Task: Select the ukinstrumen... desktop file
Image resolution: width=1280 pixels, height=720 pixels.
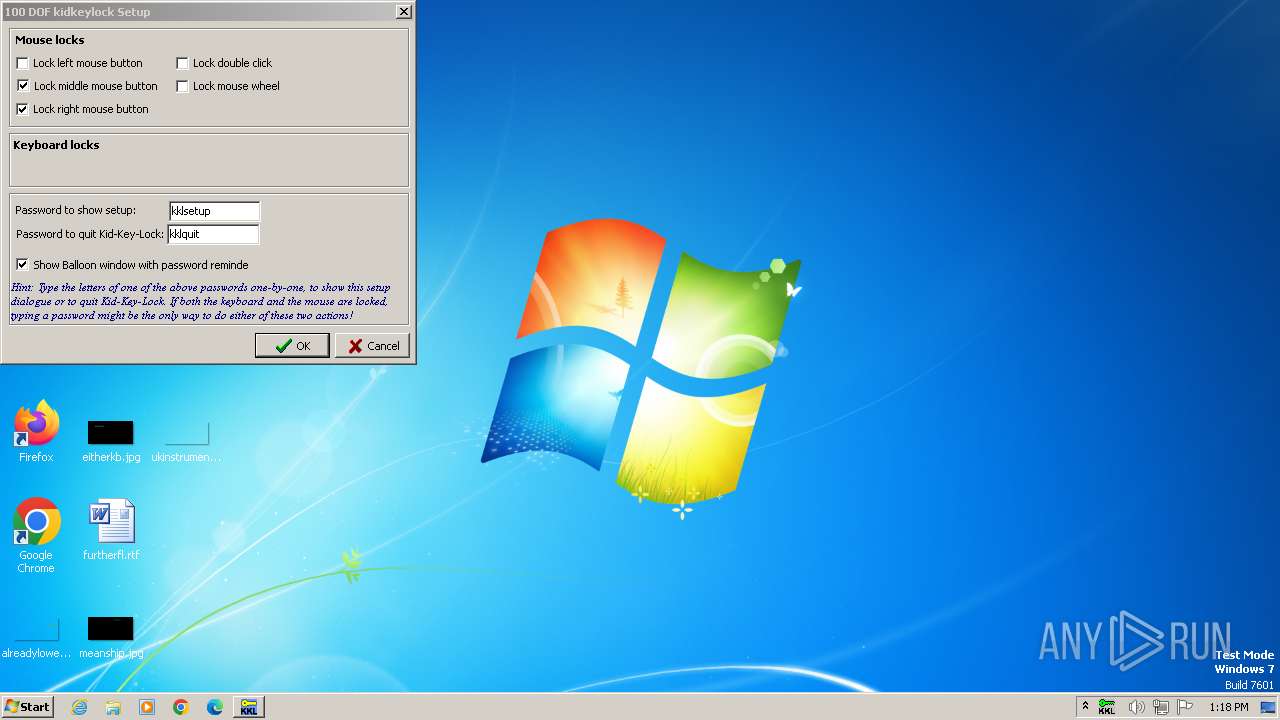Action: [186, 441]
